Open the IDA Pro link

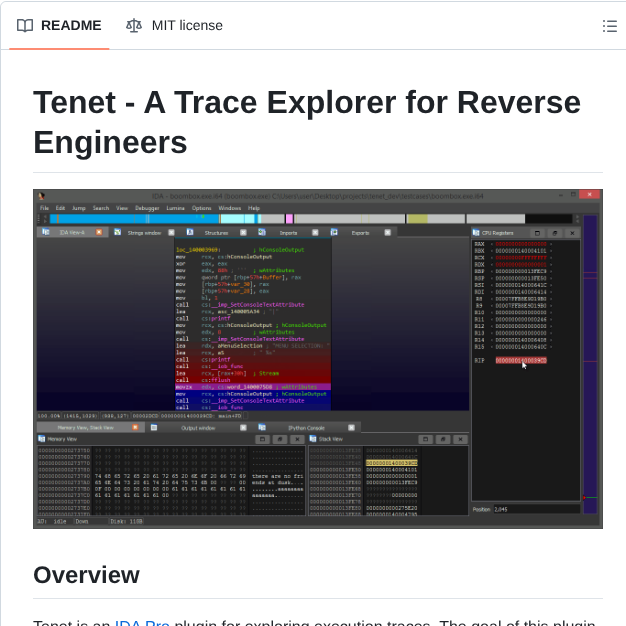pyautogui.click(x=141, y=621)
